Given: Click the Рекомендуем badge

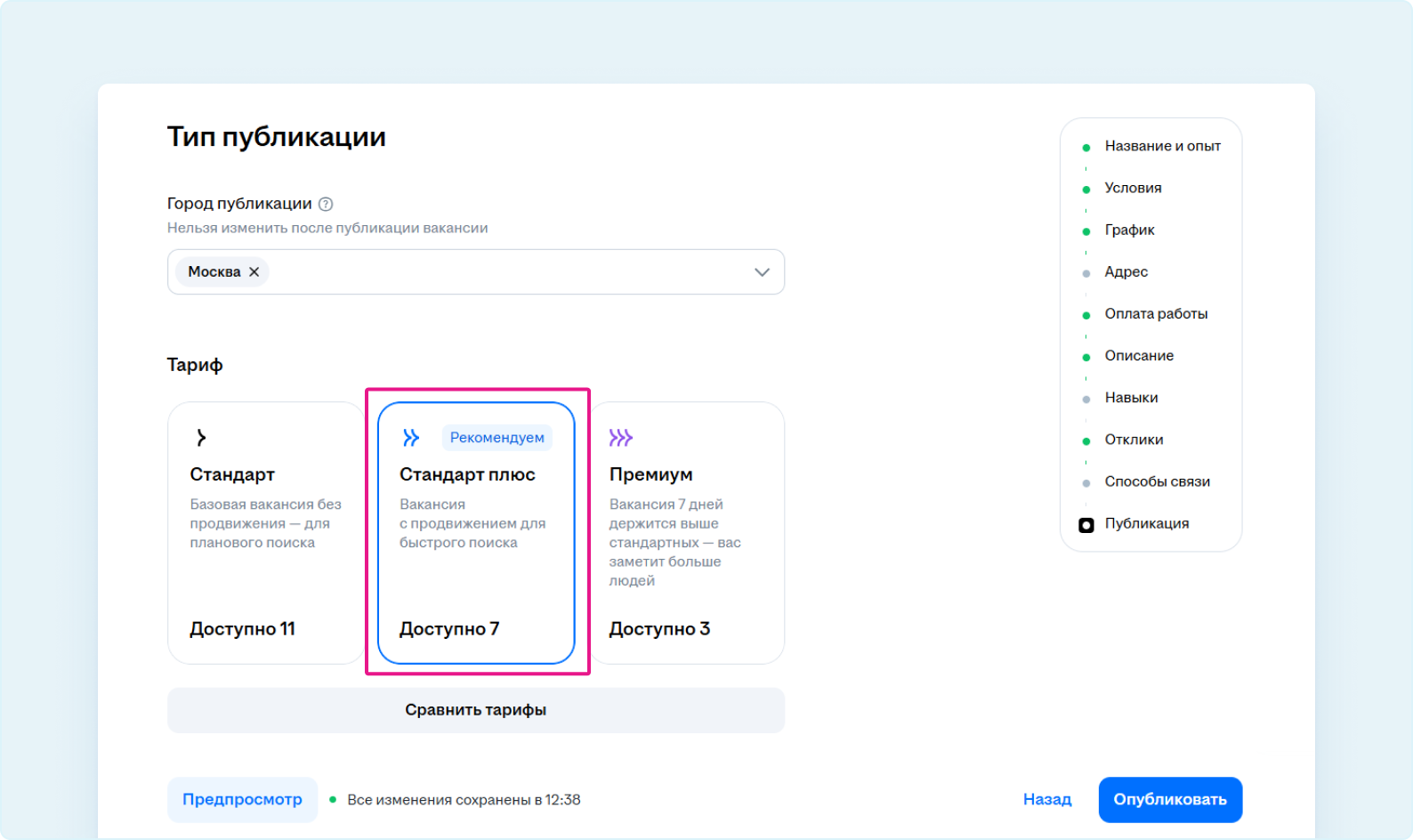Looking at the screenshot, I should [497, 438].
